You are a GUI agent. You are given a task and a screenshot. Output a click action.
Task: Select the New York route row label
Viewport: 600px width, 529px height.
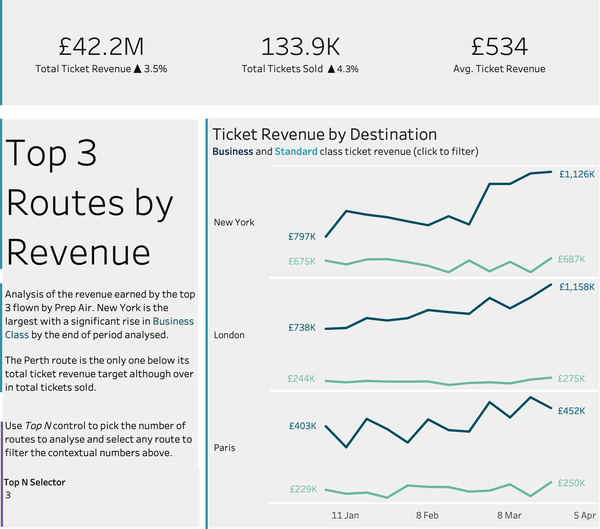pyautogui.click(x=234, y=222)
